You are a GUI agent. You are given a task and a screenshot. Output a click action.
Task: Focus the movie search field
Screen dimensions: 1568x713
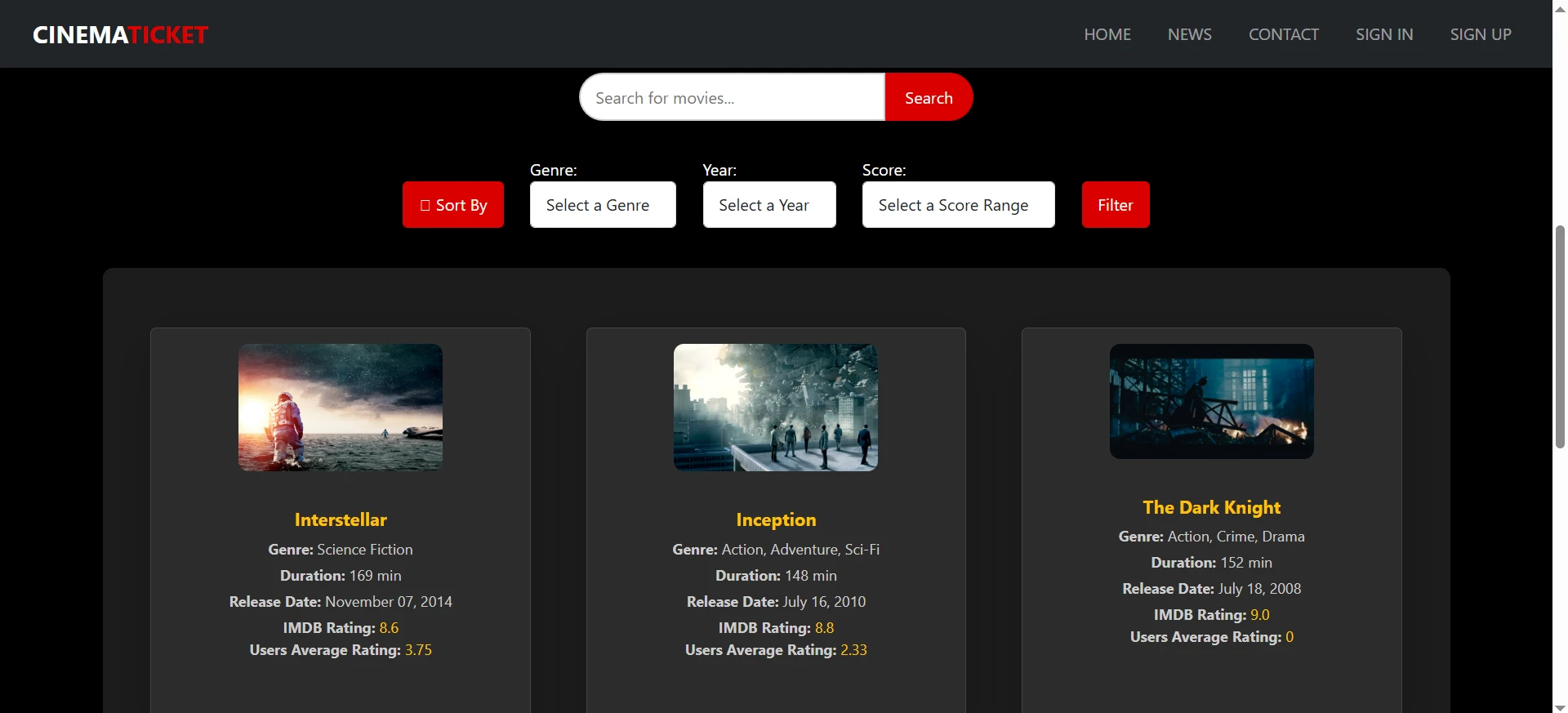[732, 98]
